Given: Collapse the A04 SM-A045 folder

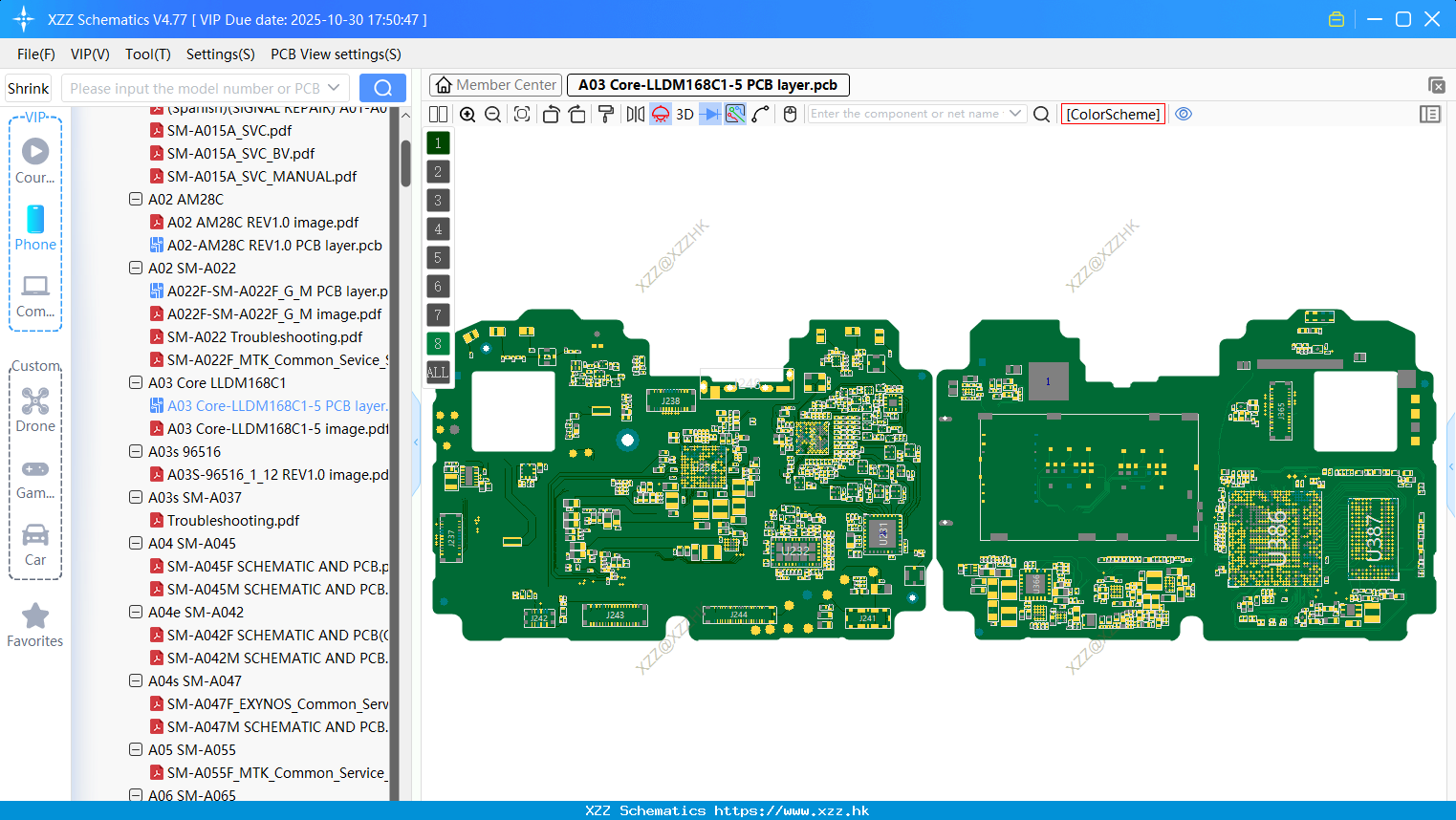Looking at the screenshot, I should [136, 543].
